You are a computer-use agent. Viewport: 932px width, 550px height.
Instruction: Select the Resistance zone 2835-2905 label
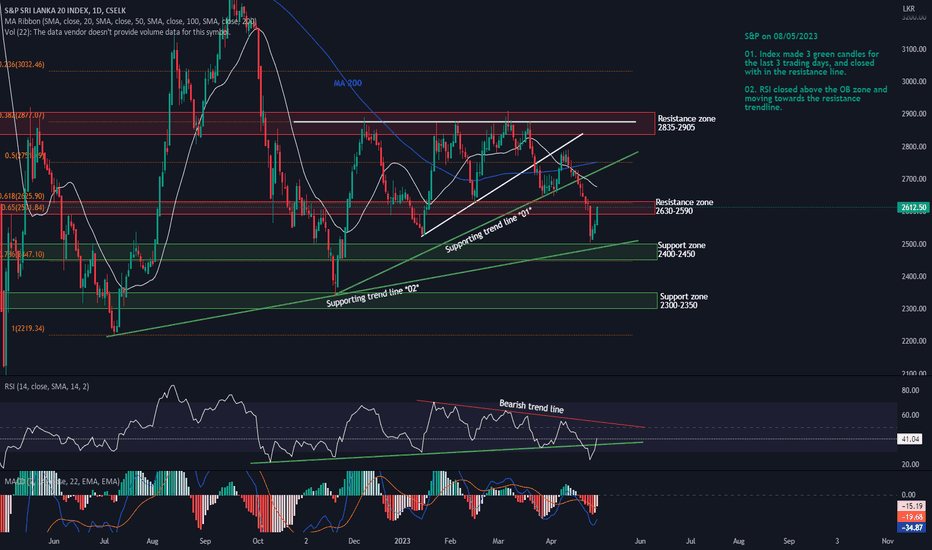tap(687, 123)
